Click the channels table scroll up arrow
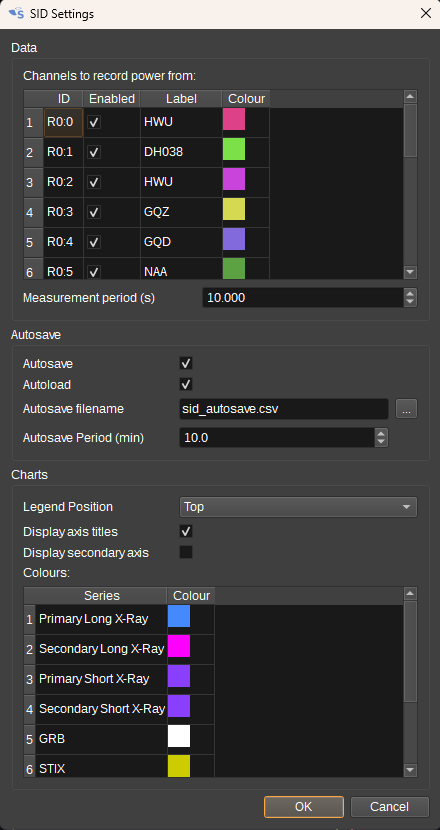 [x=410, y=96]
